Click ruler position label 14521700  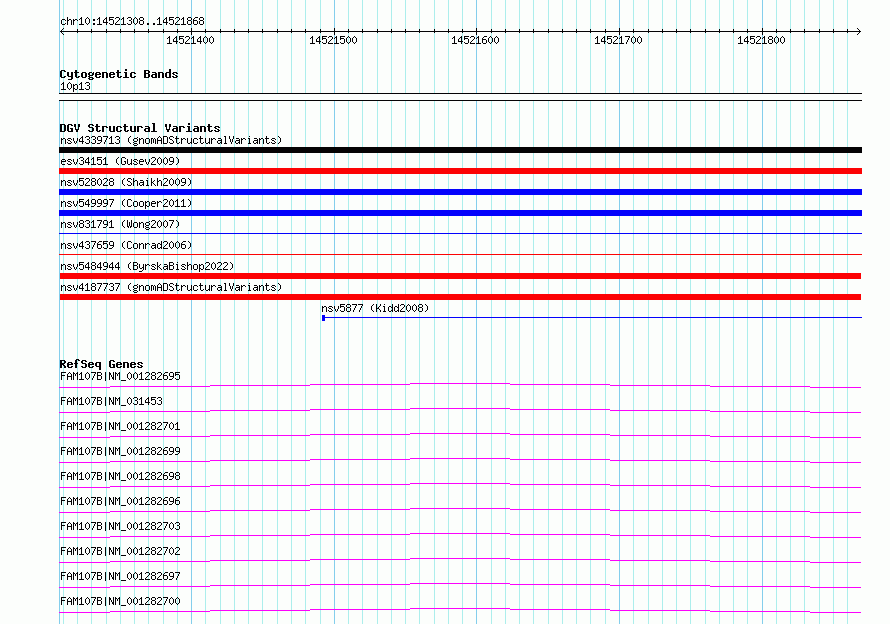618,40
